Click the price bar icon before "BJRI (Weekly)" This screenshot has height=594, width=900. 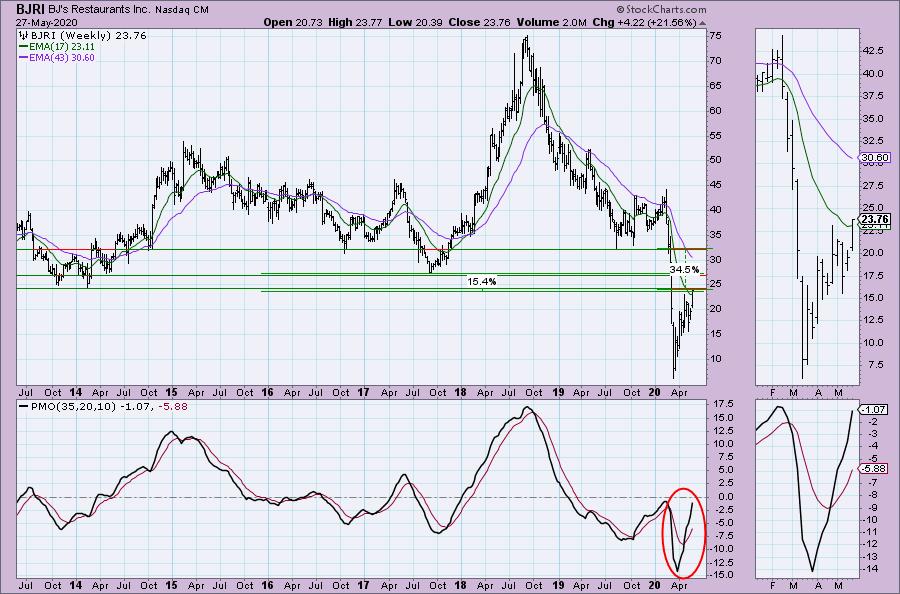click(23, 36)
